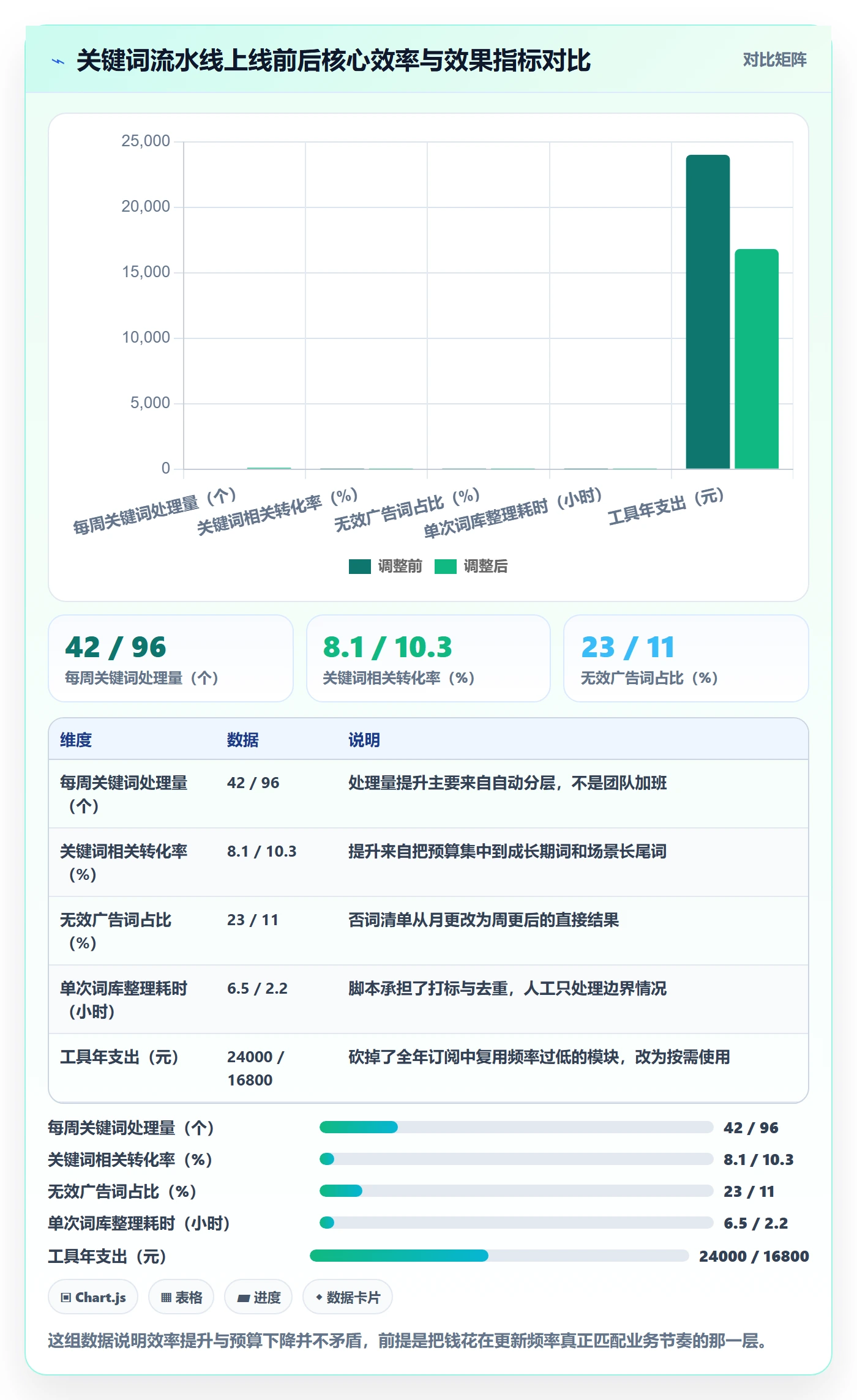857x1400 pixels.
Task: Click the 工具年支出 progress bar
Action: 500,1256
